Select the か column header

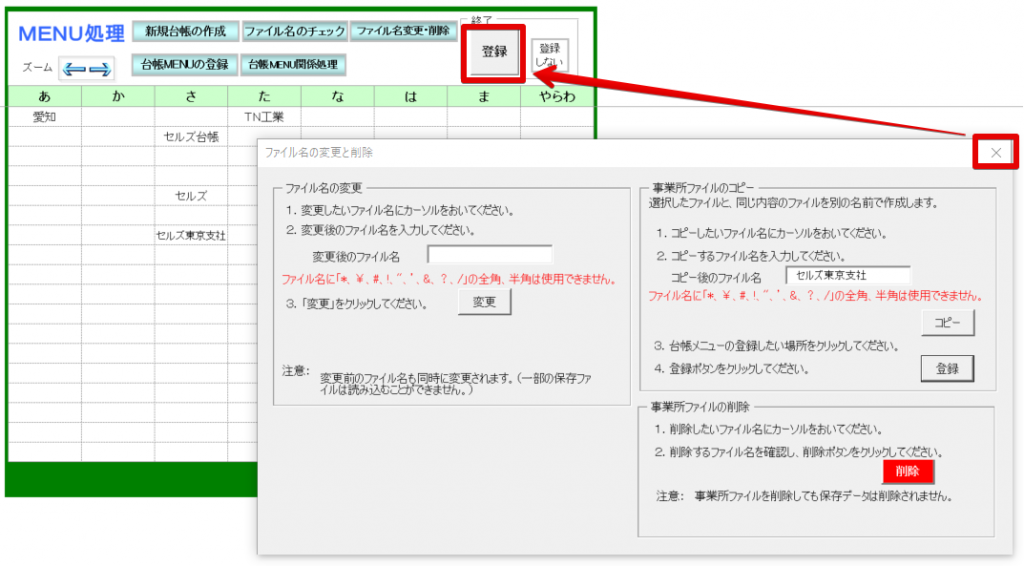(118, 97)
